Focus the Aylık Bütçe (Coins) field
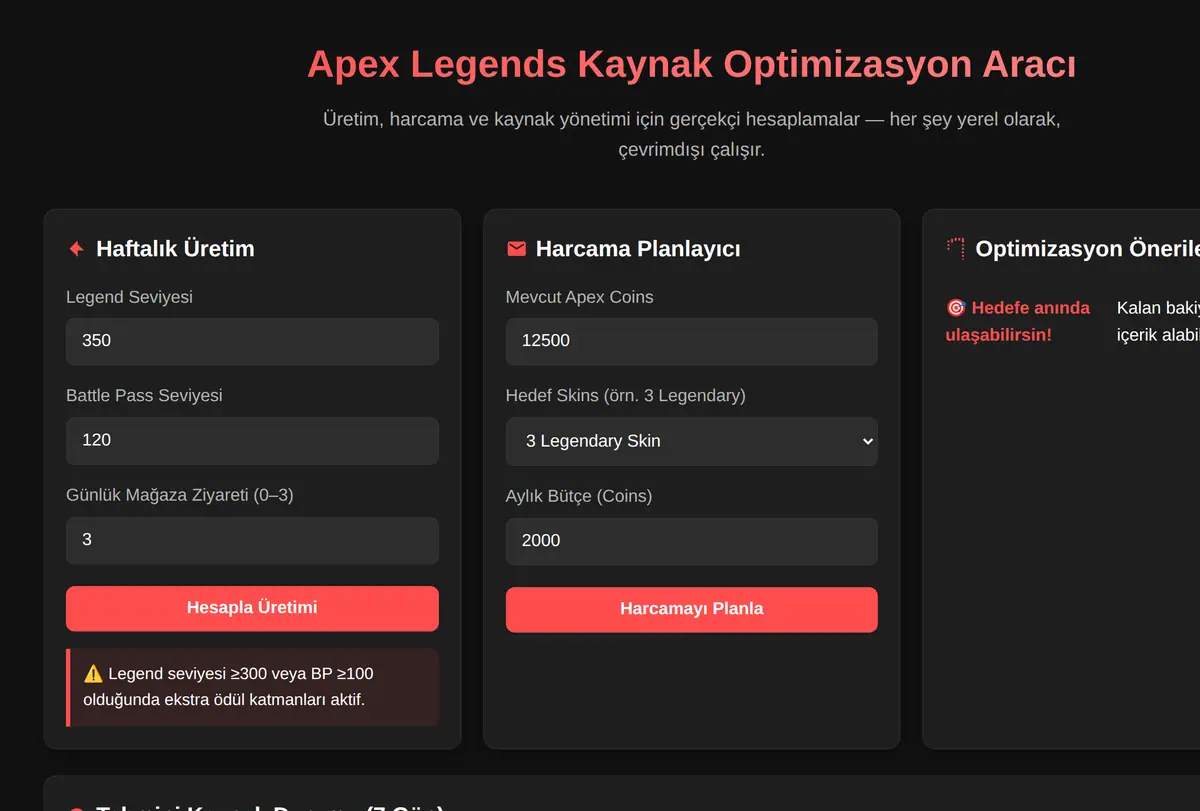 click(691, 541)
